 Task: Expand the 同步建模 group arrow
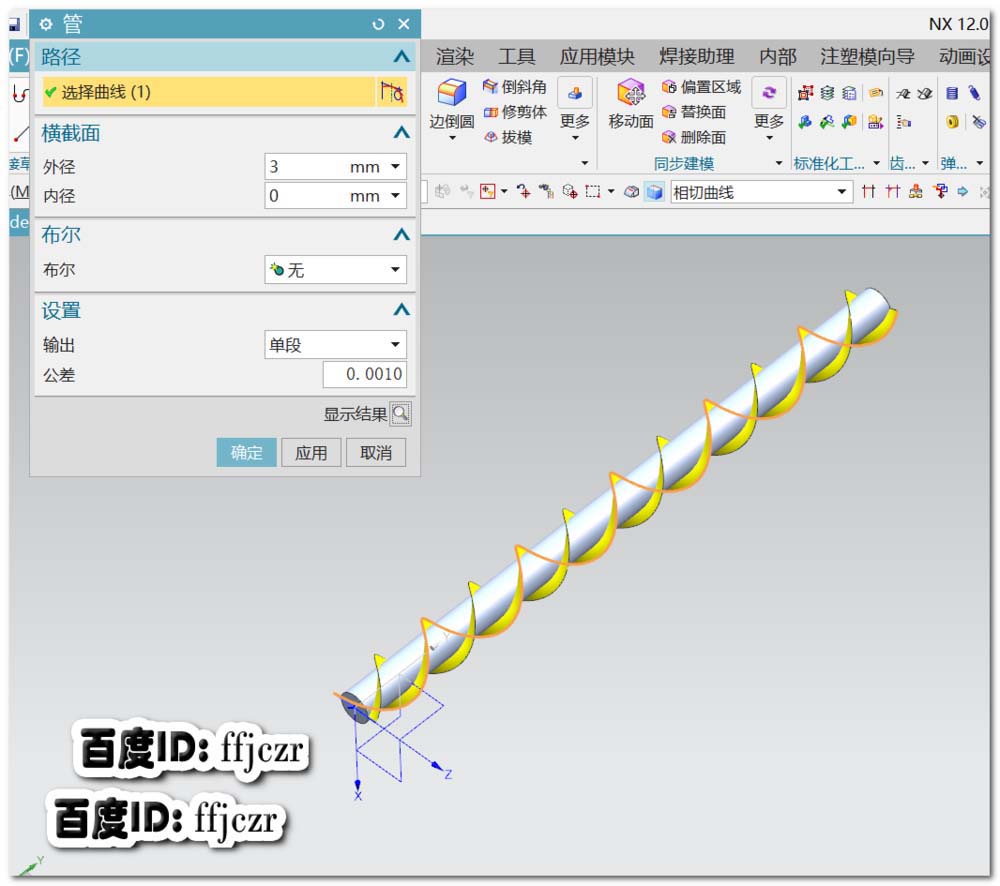point(779,163)
